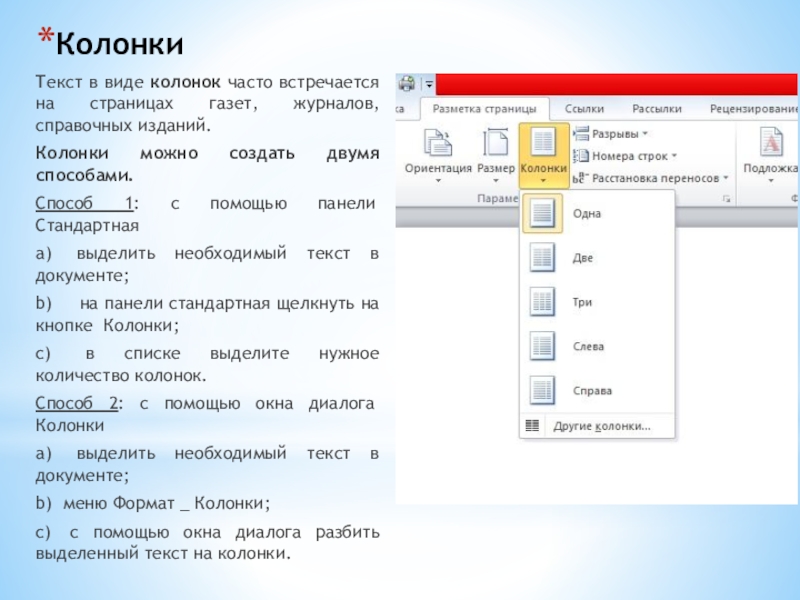Select the Две menu label
800x600 pixels.
pyautogui.click(x=583, y=258)
